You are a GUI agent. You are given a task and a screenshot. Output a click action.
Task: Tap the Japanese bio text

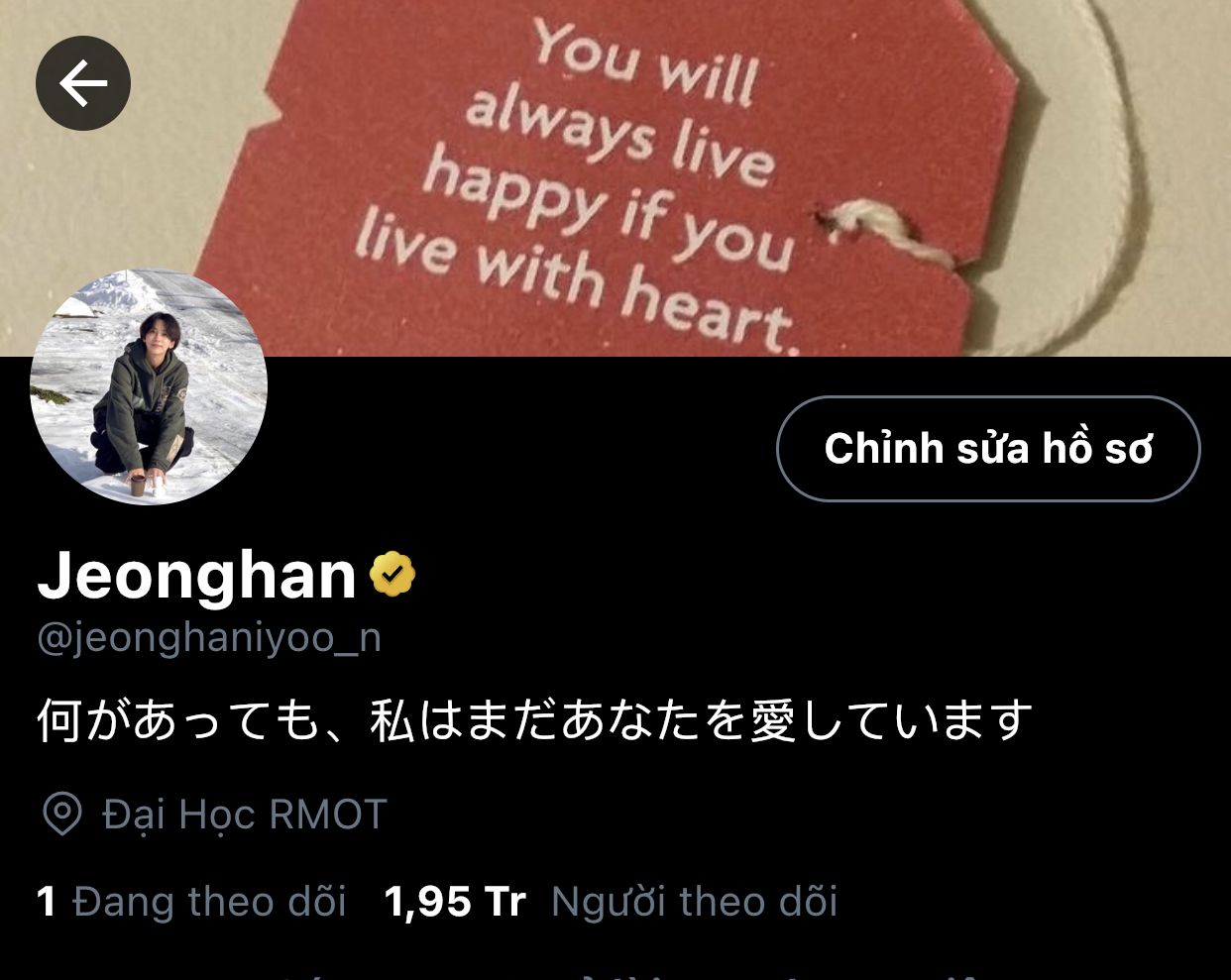pos(535,720)
